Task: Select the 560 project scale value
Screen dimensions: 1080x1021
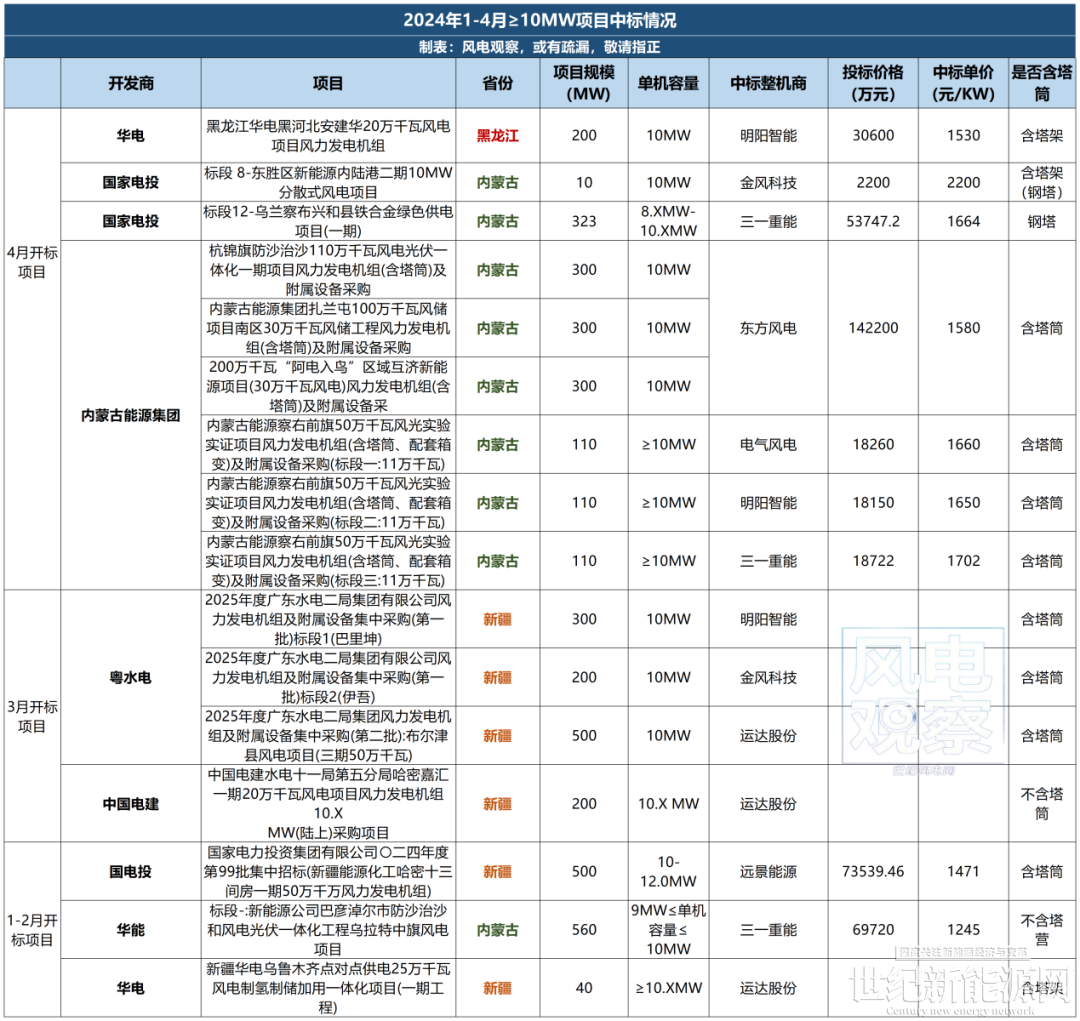Action: pyautogui.click(x=584, y=930)
